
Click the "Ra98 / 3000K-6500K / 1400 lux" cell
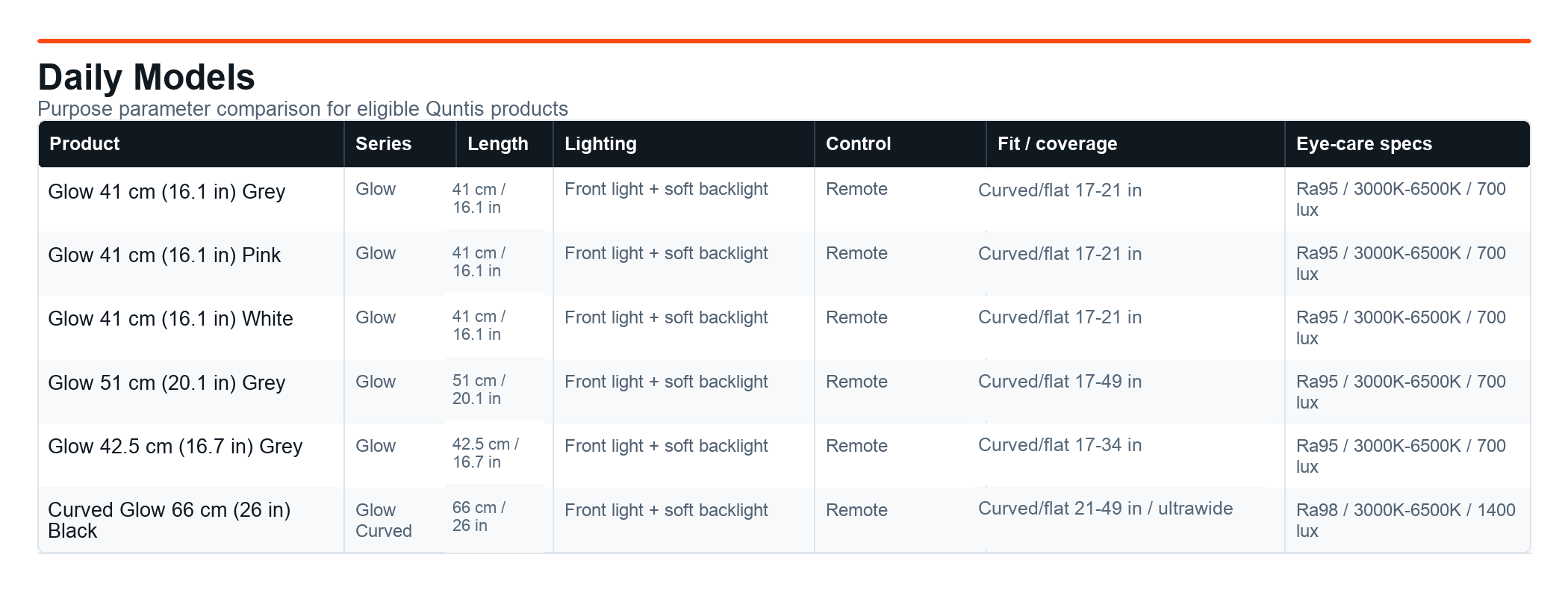[1406, 521]
